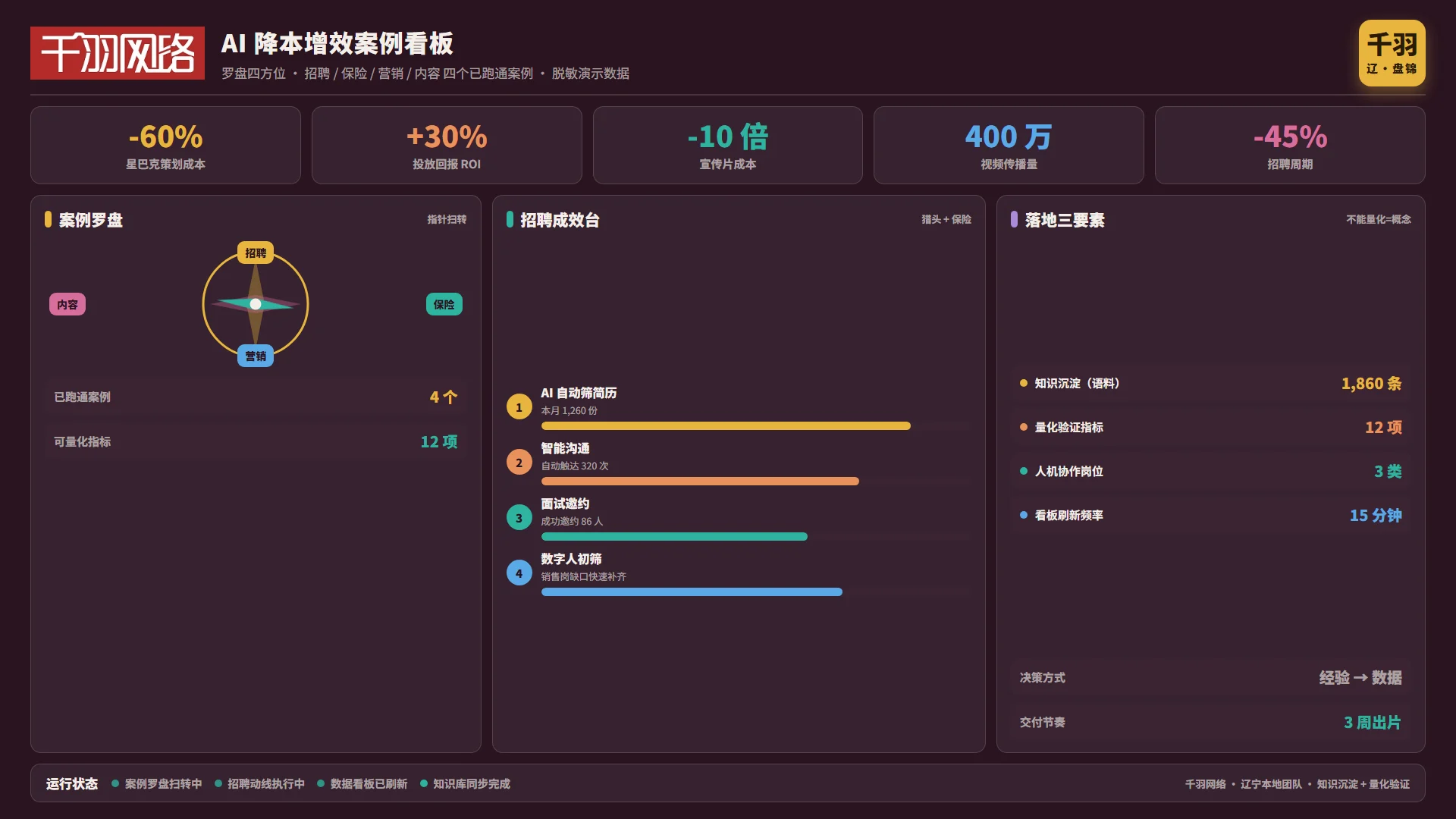Click the 千羽 辽·盘锦 yellow badge
Screen dimensions: 1456x819
(x=1392, y=53)
